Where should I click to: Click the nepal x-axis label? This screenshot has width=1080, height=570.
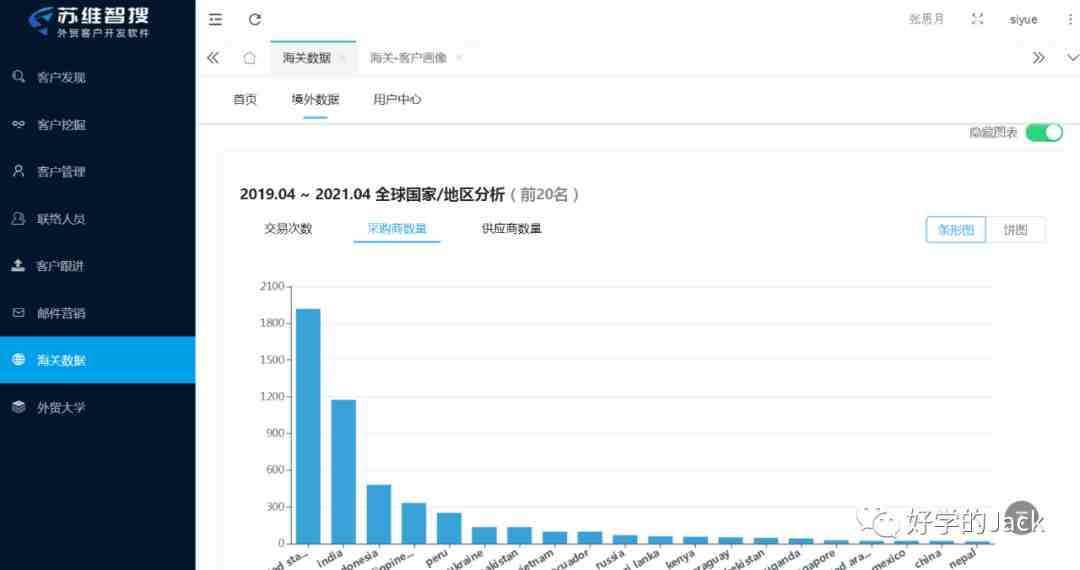click(962, 558)
